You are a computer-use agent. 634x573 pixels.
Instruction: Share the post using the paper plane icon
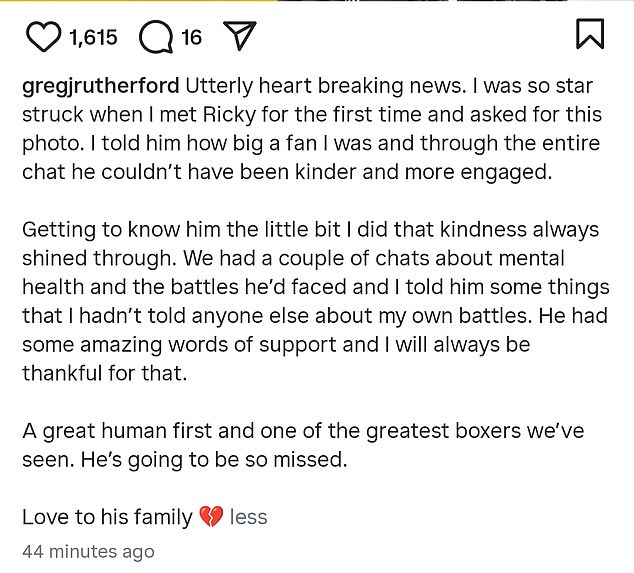pyautogui.click(x=240, y=36)
